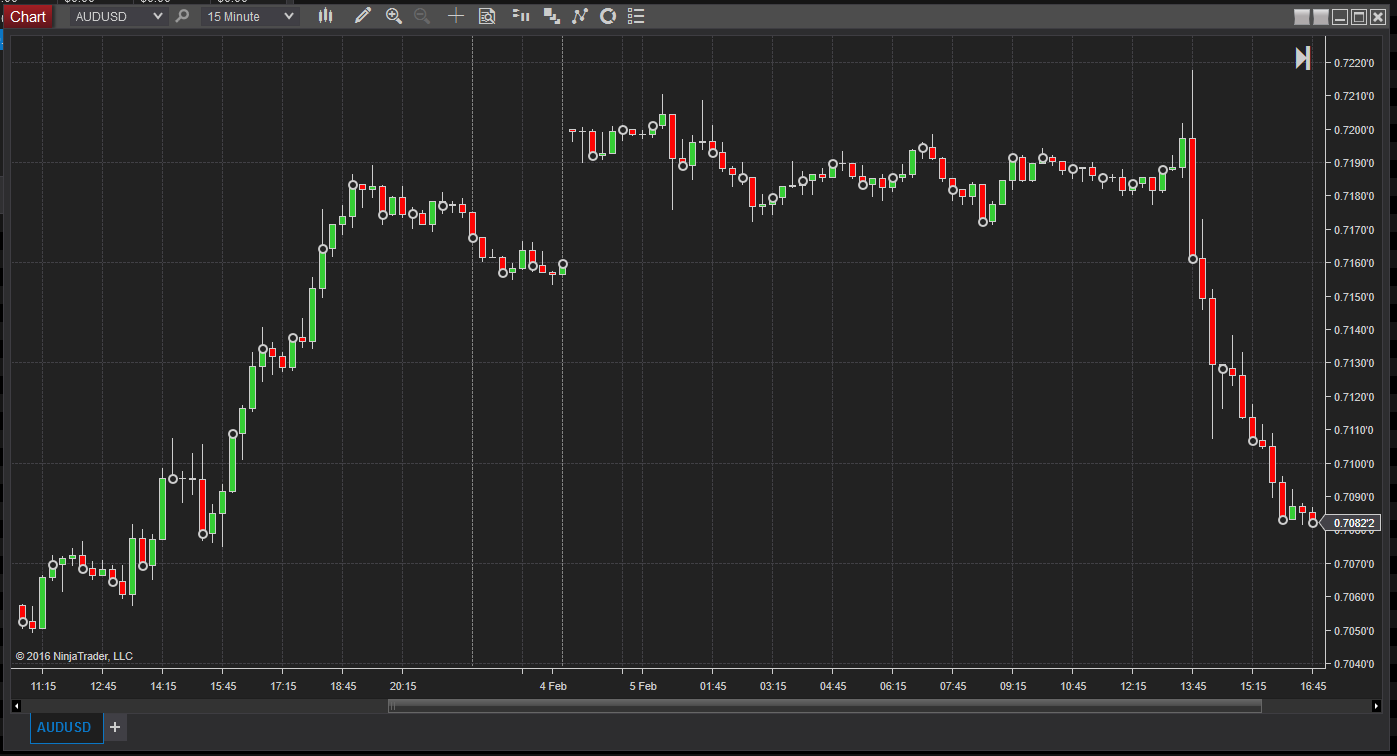Screen dimensions: 1397x756
Task: Click the 20:15 time axis label
Action: 403,686
